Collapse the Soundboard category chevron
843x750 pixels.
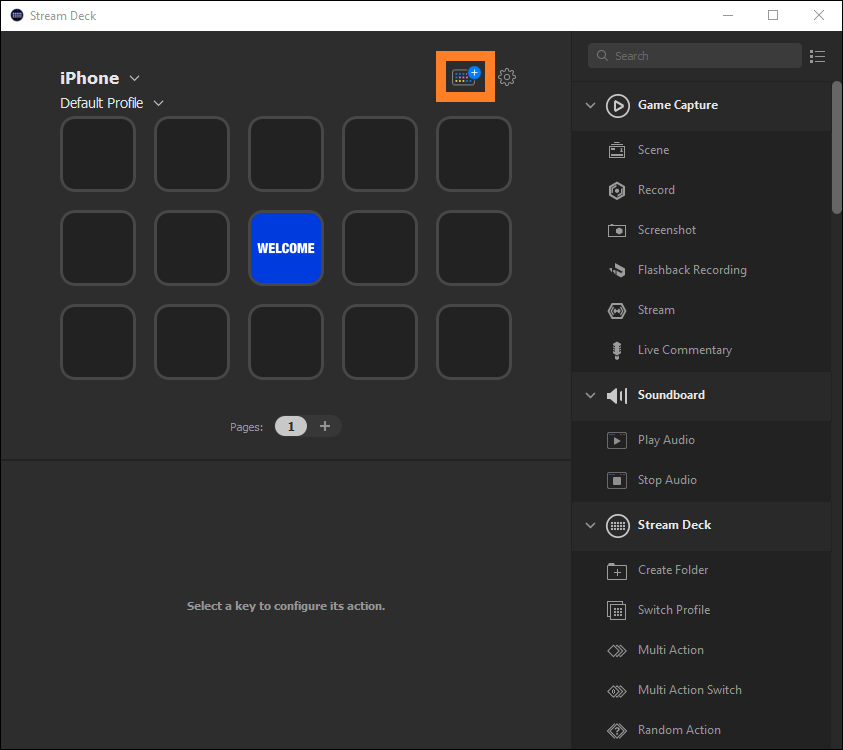(x=590, y=395)
